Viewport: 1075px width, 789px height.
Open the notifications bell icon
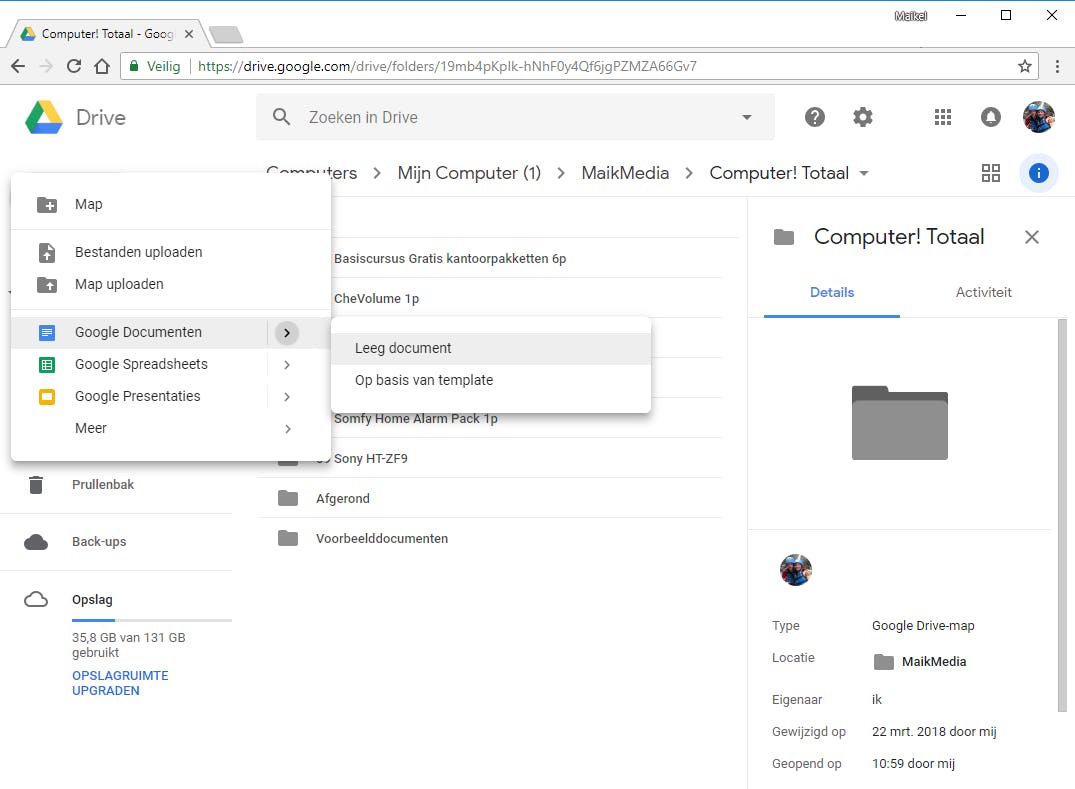pyautogui.click(x=991, y=117)
